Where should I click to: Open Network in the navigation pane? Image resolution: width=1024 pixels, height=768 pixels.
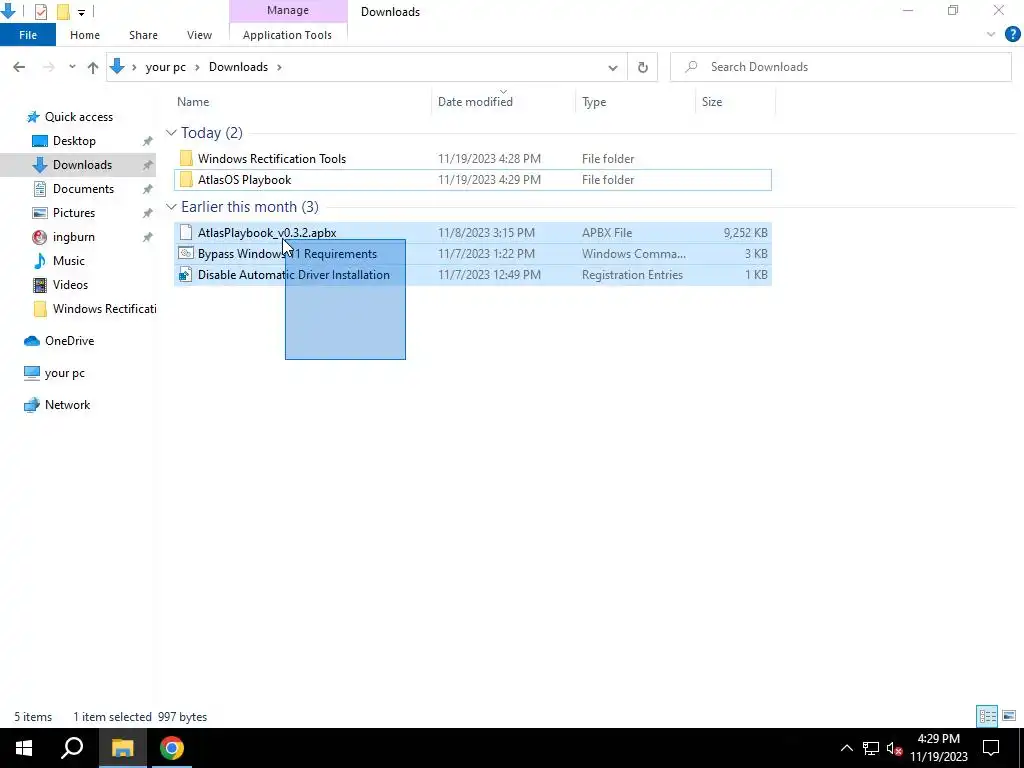coord(67,405)
